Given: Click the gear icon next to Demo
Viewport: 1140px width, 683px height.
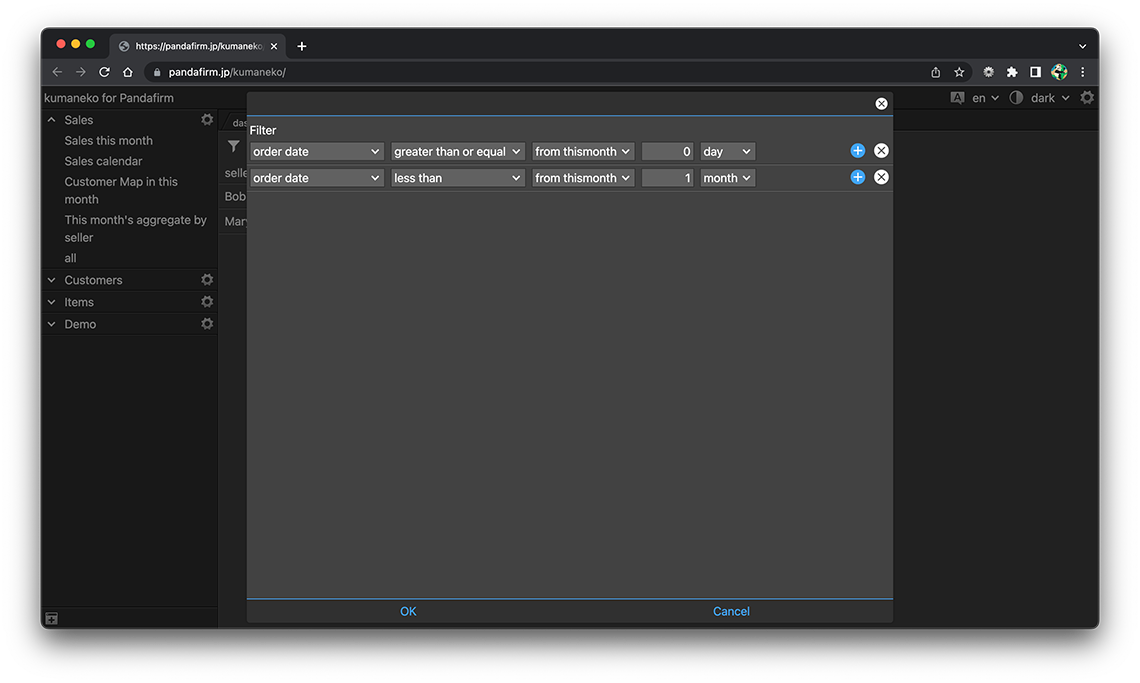Looking at the screenshot, I should pyautogui.click(x=207, y=324).
